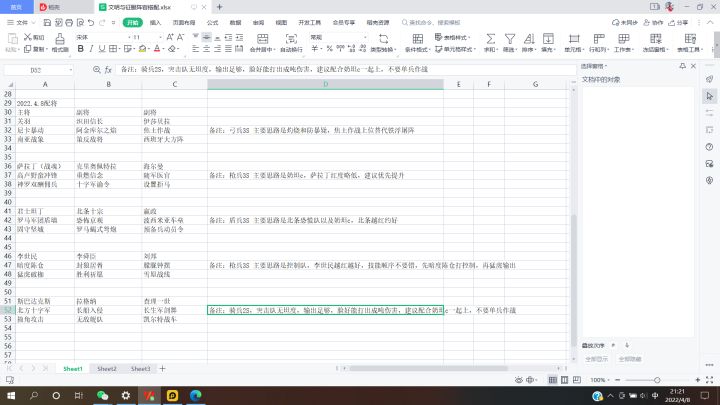Click the zoom slider handle
This screenshot has height=405, width=720.
click(657, 380)
